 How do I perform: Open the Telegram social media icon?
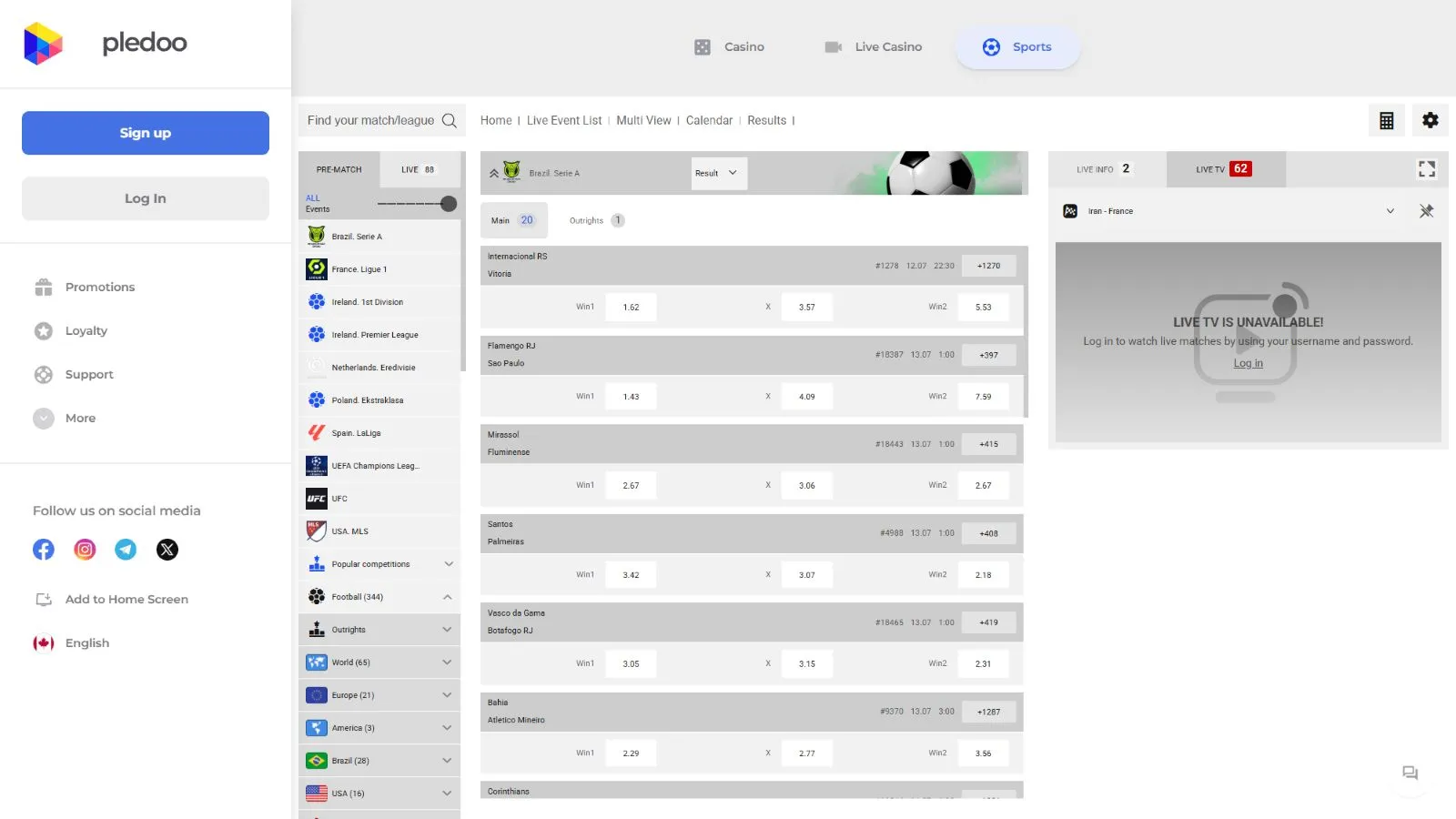(126, 550)
